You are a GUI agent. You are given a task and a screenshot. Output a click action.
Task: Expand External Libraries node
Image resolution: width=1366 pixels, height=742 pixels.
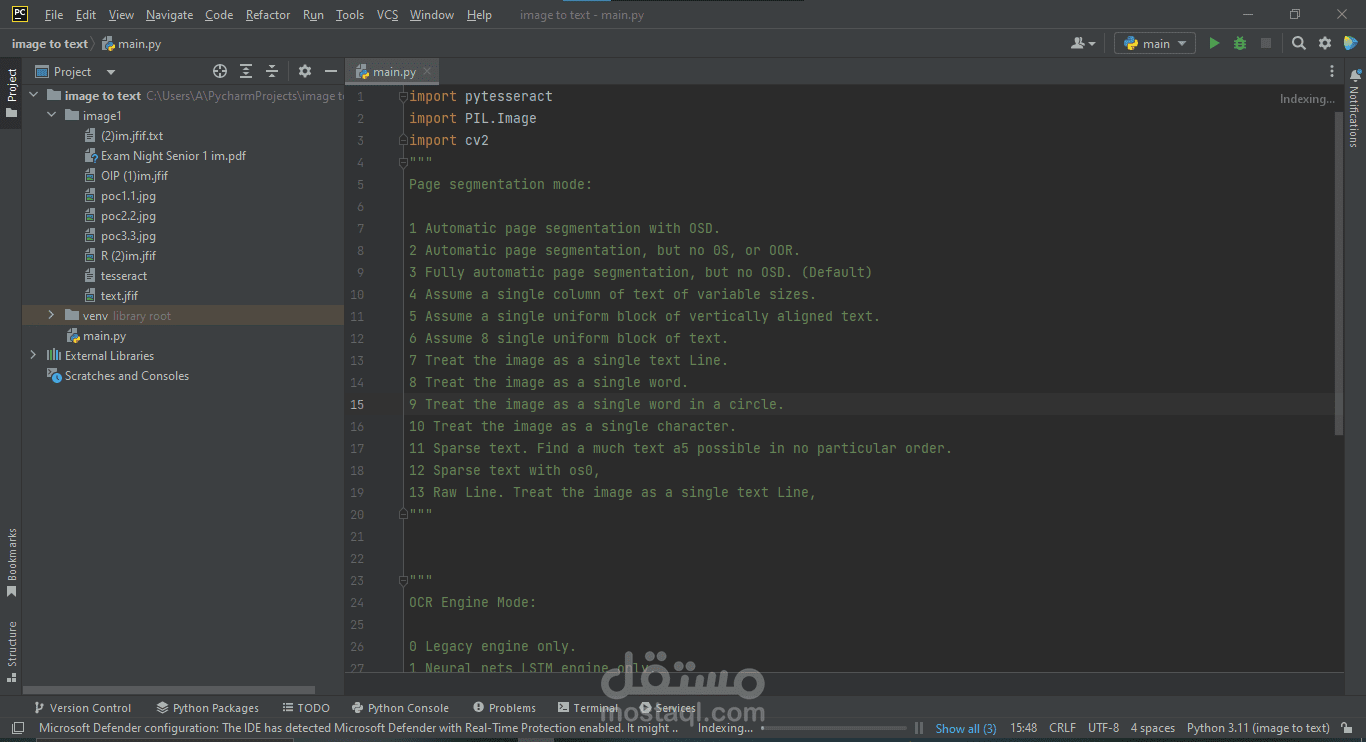tap(33, 356)
